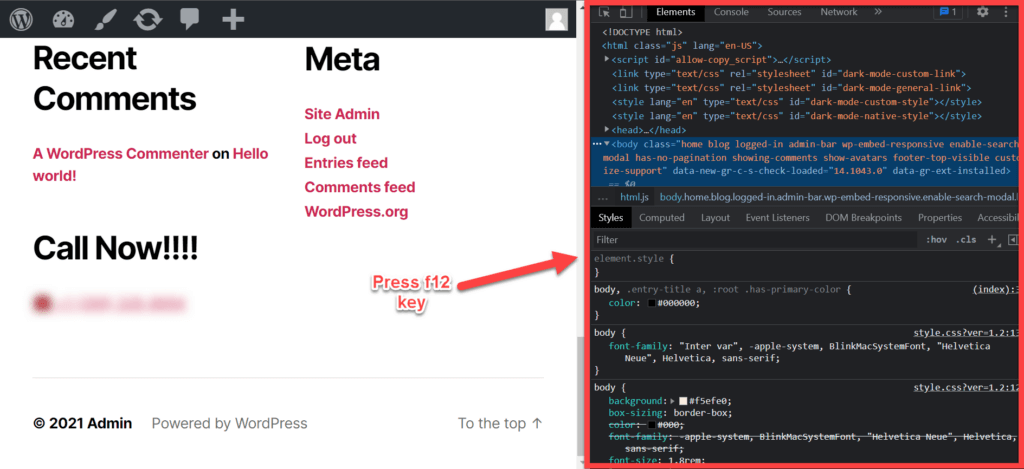The image size is (1024, 469).
Task: Open the dashboard gauge icon
Action: click(x=63, y=19)
